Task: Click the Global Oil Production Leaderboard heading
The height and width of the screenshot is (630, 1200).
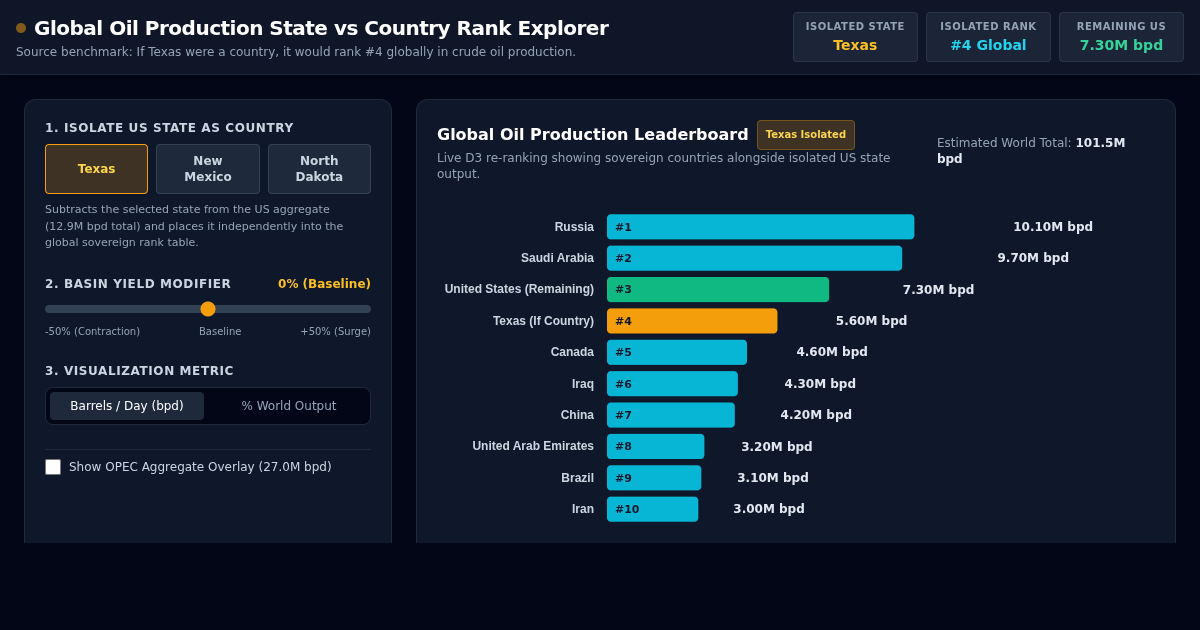Action: pyautogui.click(x=593, y=134)
